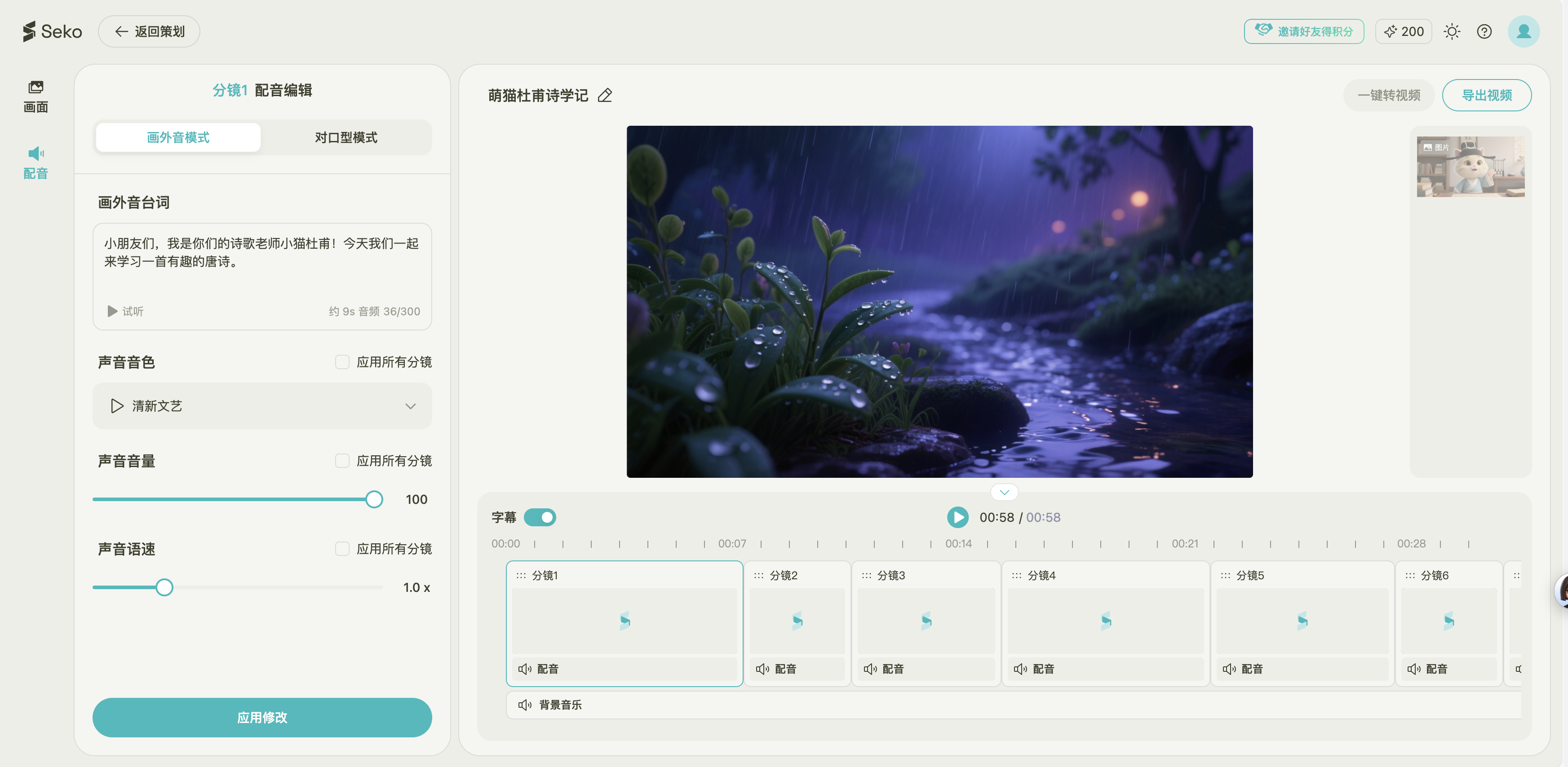Click the 分镜4 drag handle dots

coord(1017,575)
